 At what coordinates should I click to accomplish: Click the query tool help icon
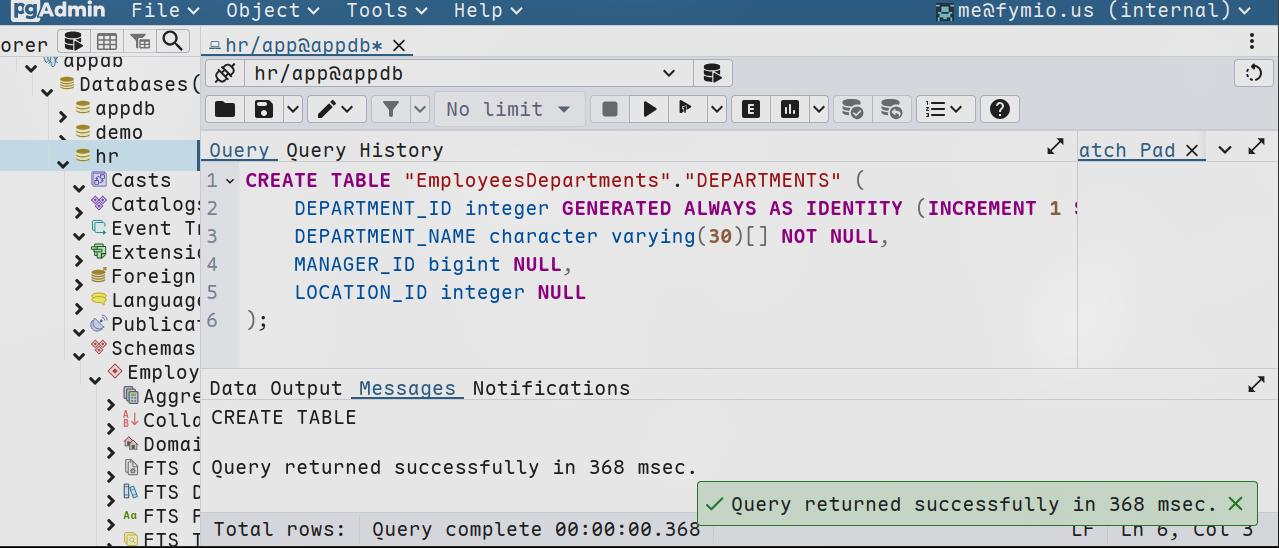coord(999,109)
